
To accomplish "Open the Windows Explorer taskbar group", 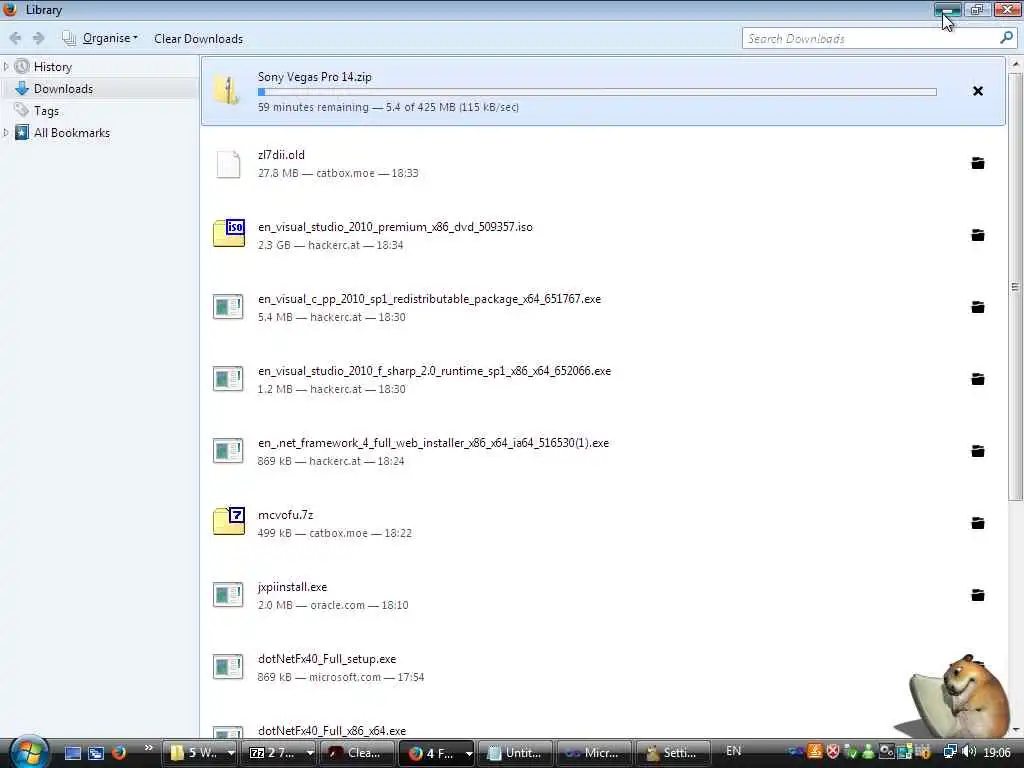I will coord(202,753).
